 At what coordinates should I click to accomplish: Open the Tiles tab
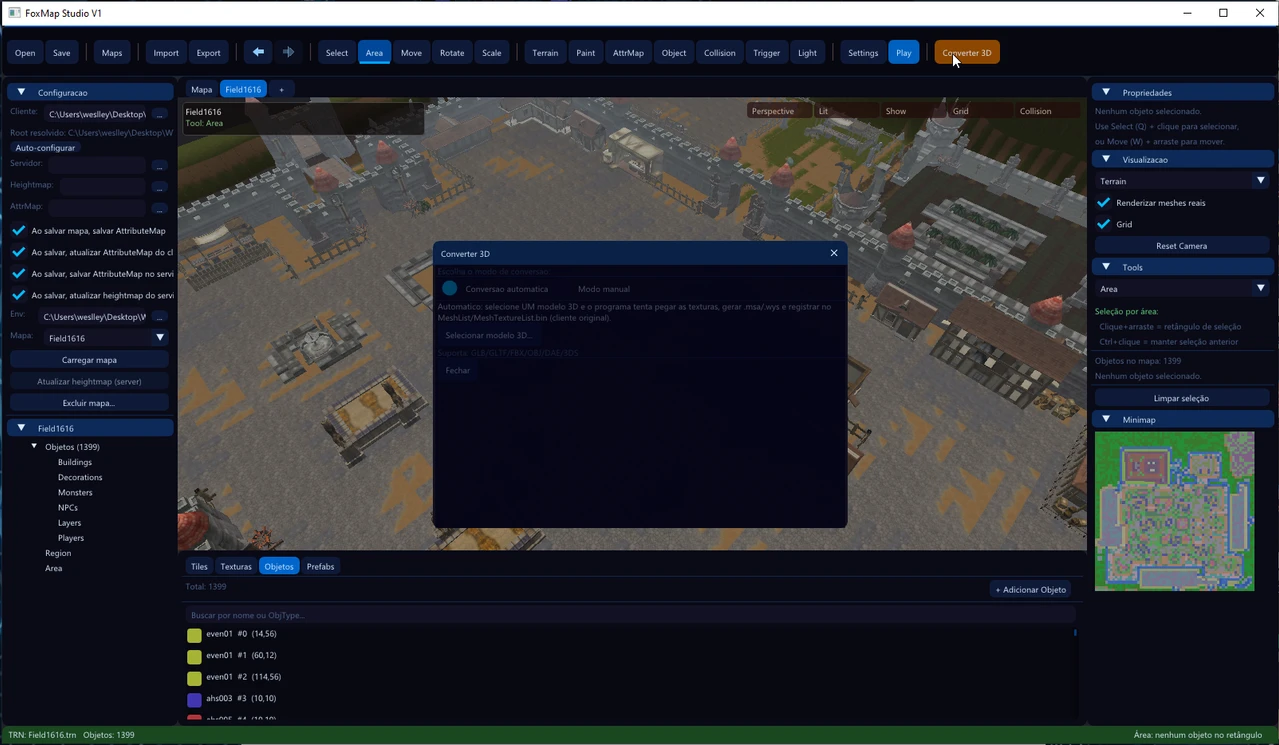tap(199, 566)
